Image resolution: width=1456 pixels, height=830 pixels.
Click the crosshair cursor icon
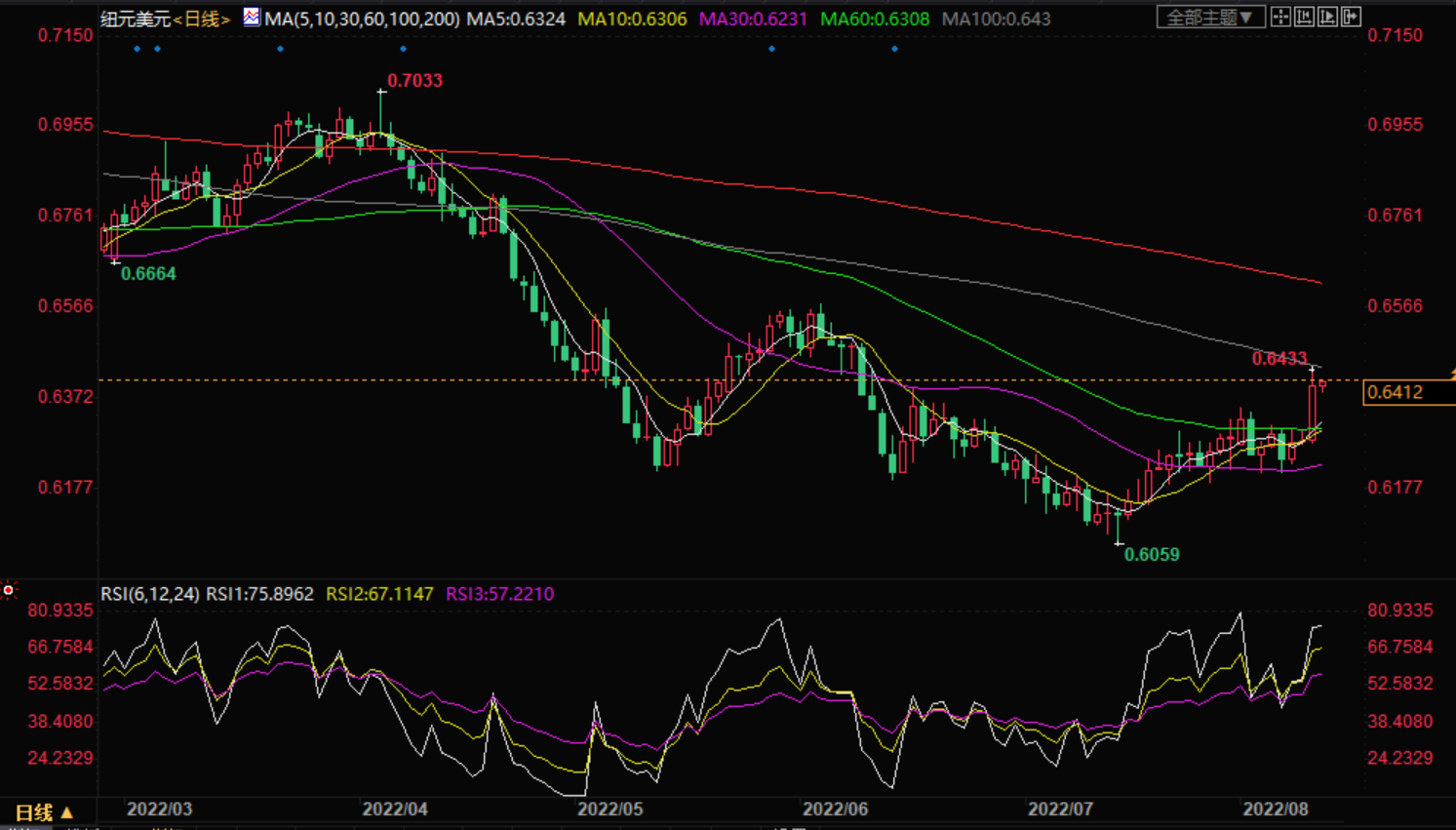1280,18
